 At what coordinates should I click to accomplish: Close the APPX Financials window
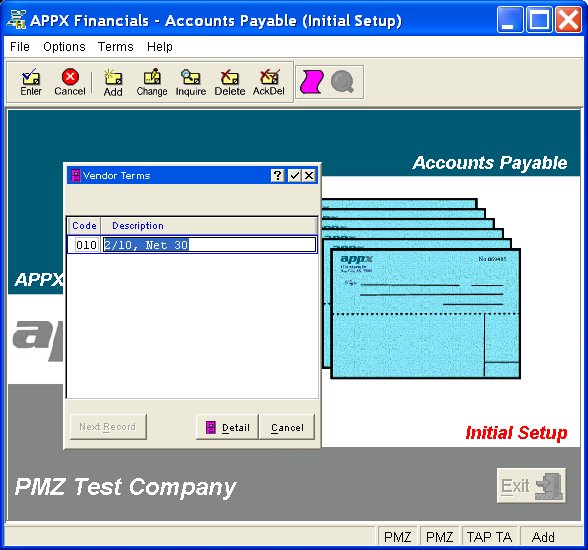568,19
